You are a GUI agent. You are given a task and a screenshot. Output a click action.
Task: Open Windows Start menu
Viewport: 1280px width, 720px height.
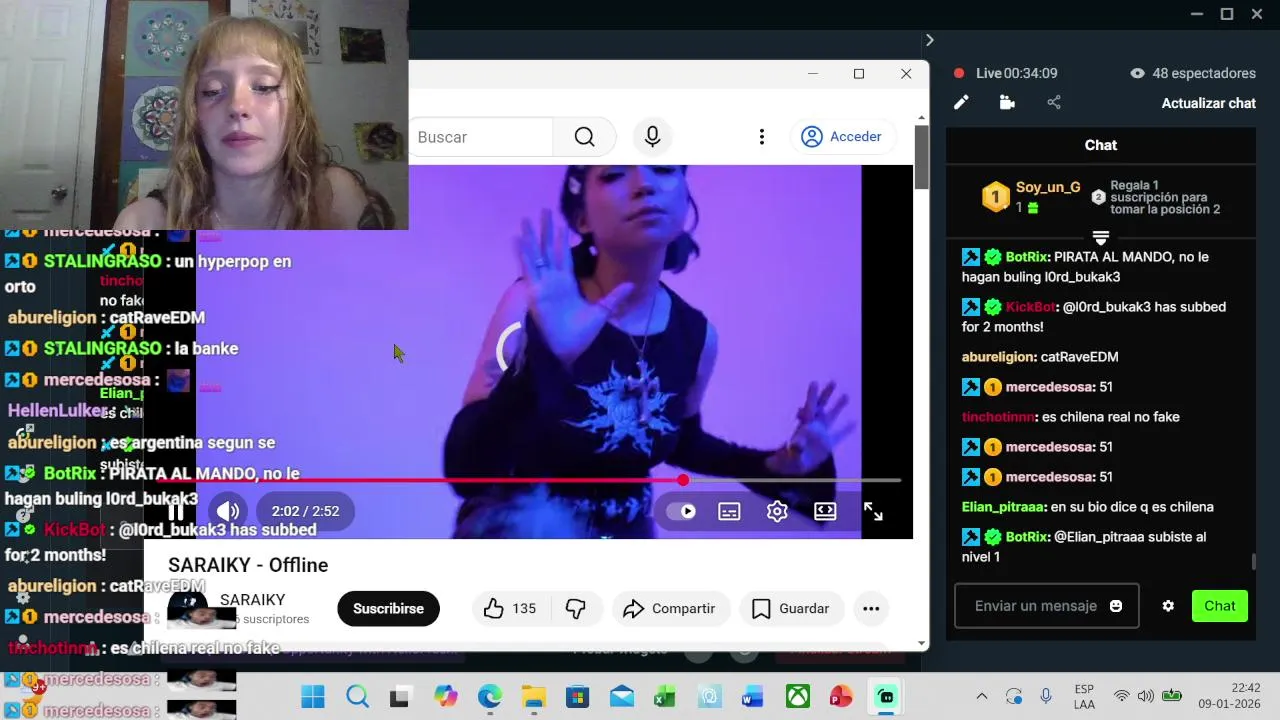tap(313, 696)
